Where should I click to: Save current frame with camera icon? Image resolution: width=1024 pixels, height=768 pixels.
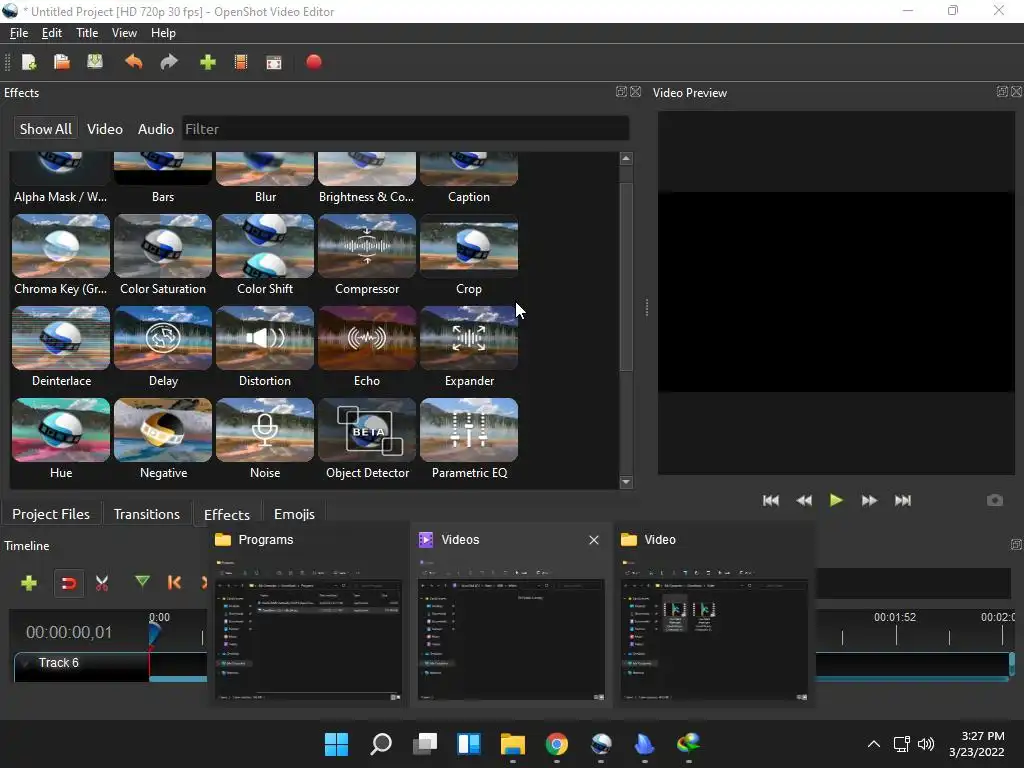995,500
